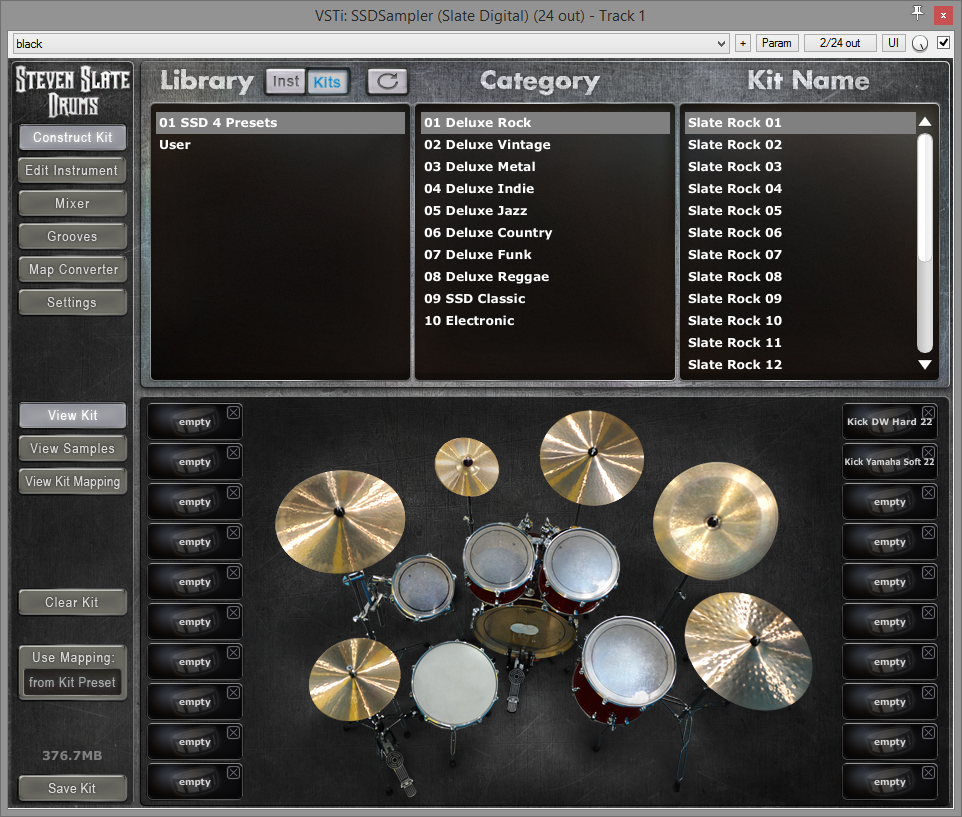Image resolution: width=962 pixels, height=817 pixels.
Task: Open the Settings page
Action: click(72, 302)
